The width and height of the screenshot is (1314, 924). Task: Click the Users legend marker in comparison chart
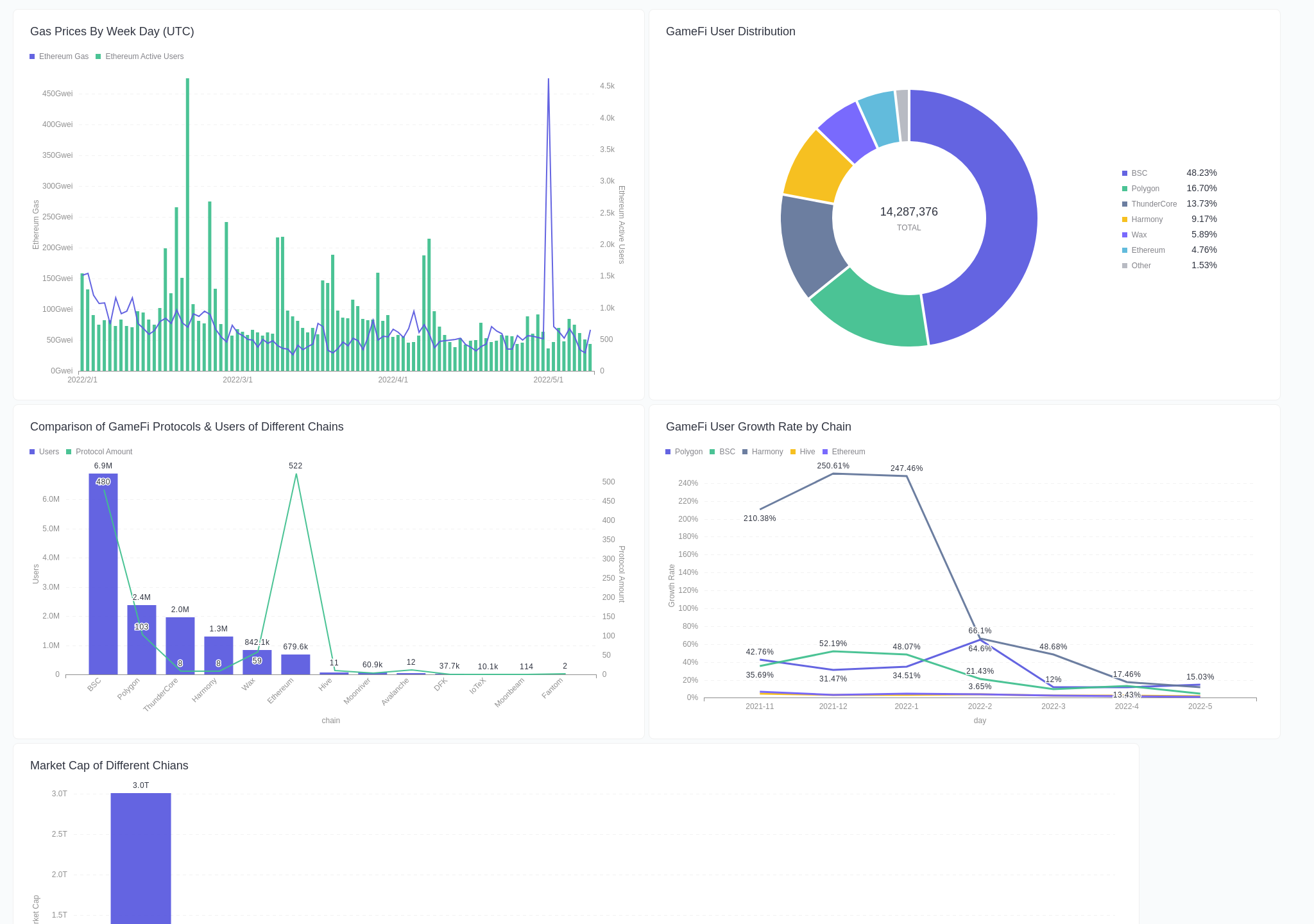[31, 452]
